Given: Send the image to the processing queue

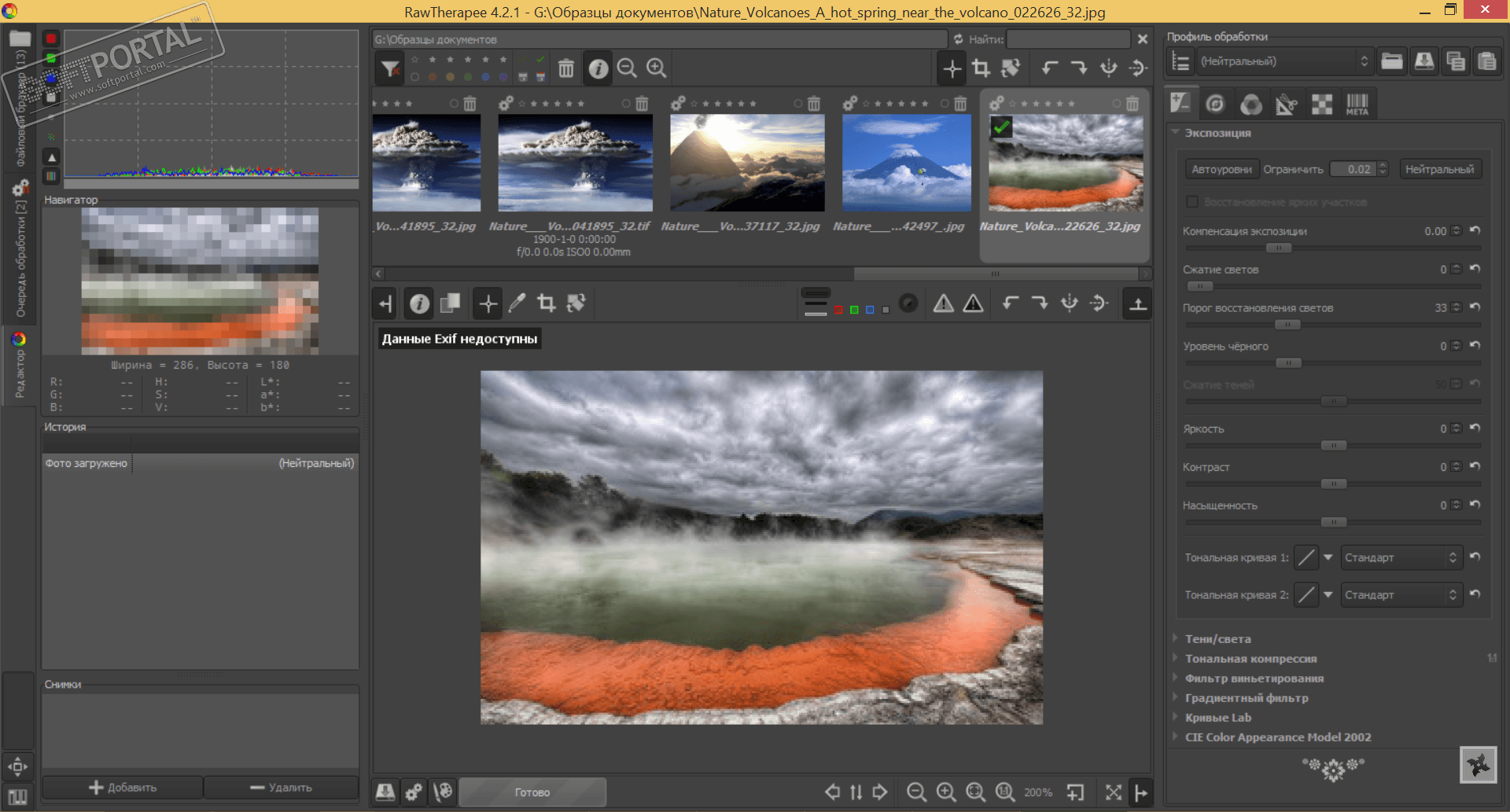Looking at the screenshot, I should [414, 792].
